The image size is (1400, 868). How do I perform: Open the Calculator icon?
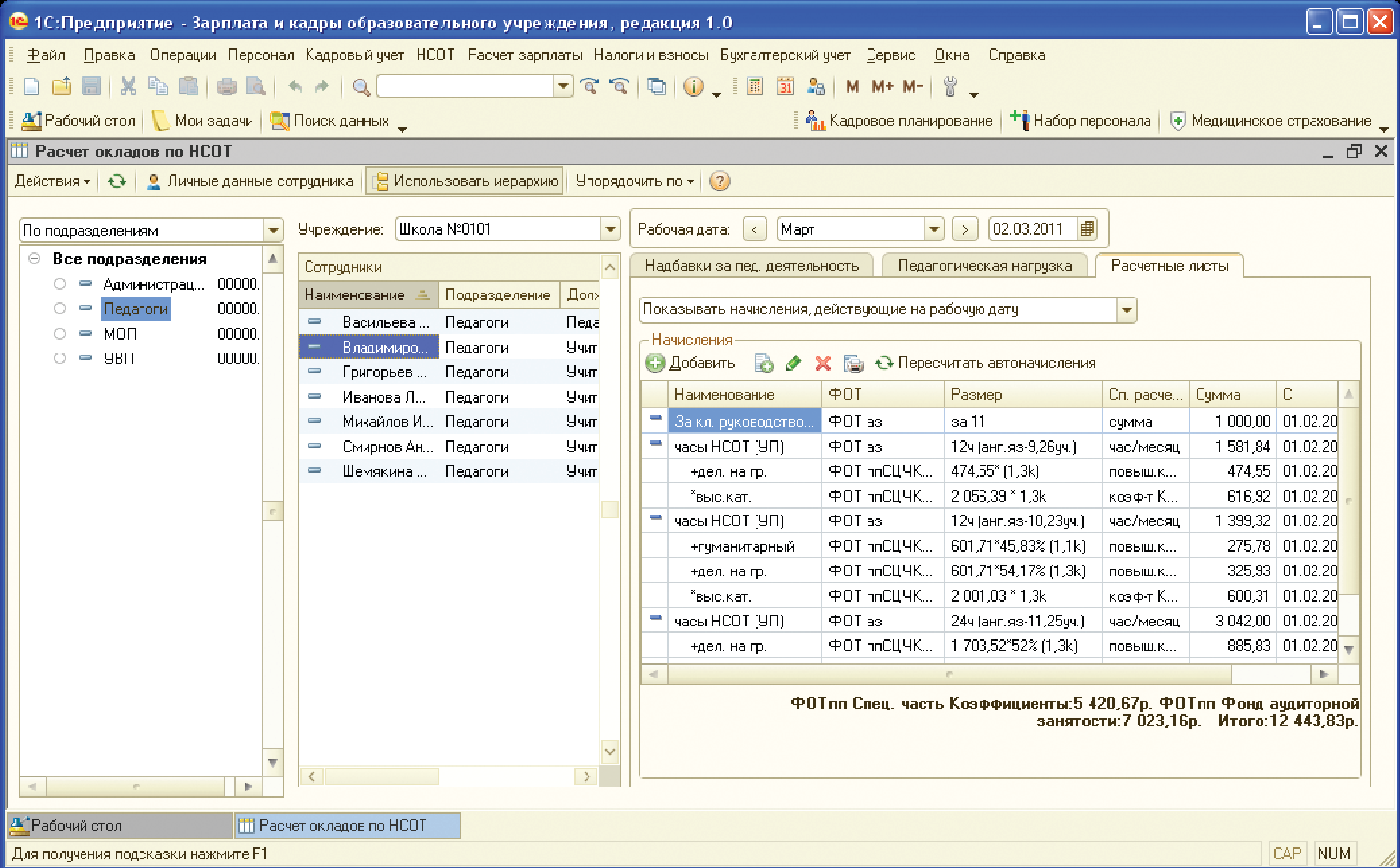pos(755,87)
